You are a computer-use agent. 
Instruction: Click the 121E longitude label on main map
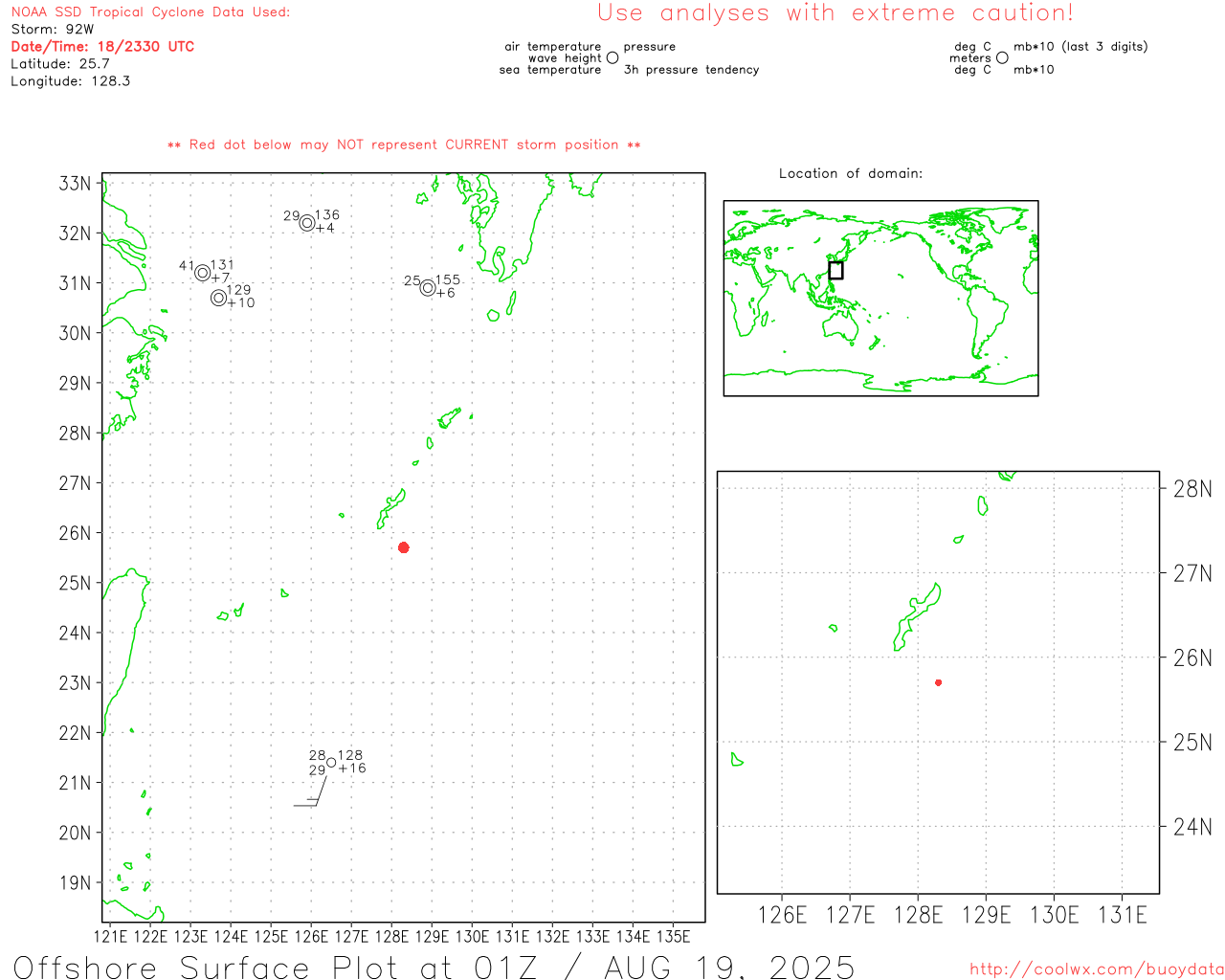pos(110,936)
